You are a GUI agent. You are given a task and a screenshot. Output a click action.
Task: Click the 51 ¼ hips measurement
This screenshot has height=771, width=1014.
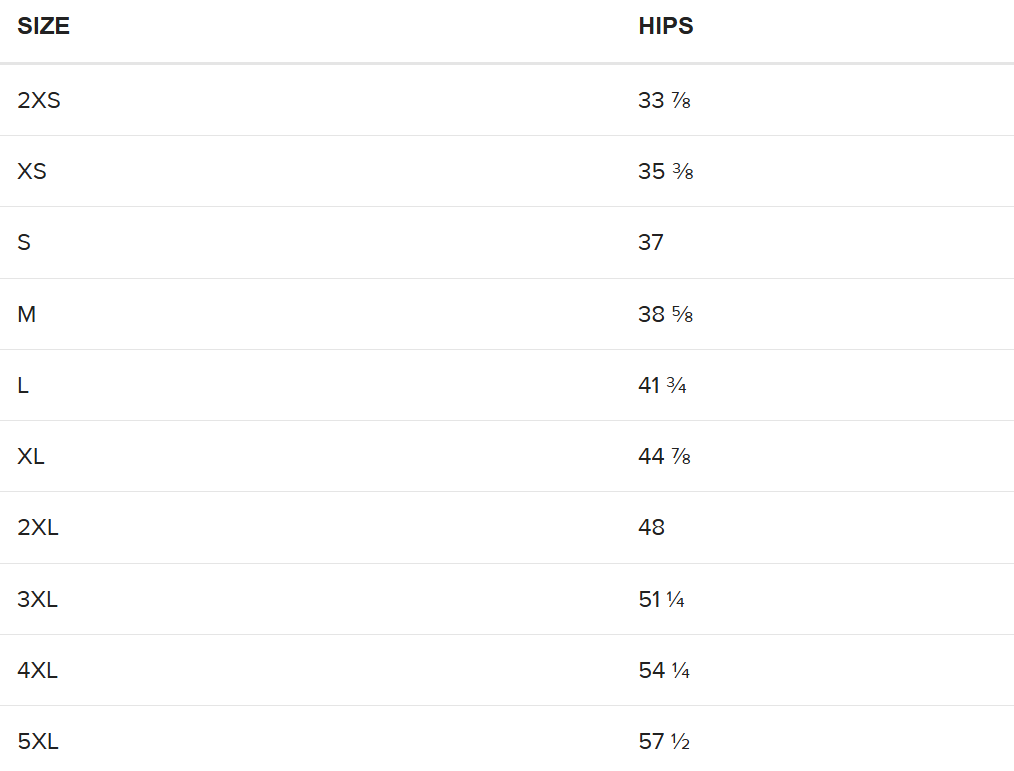point(661,599)
